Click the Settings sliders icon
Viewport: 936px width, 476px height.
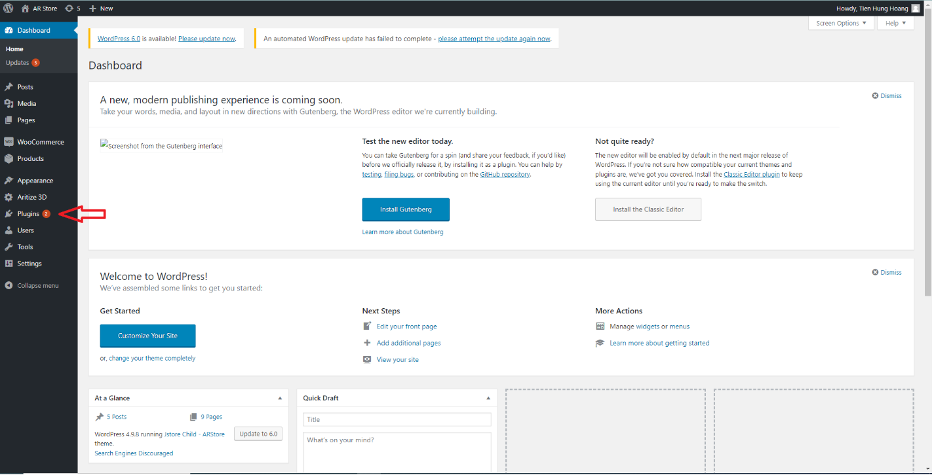(8, 264)
